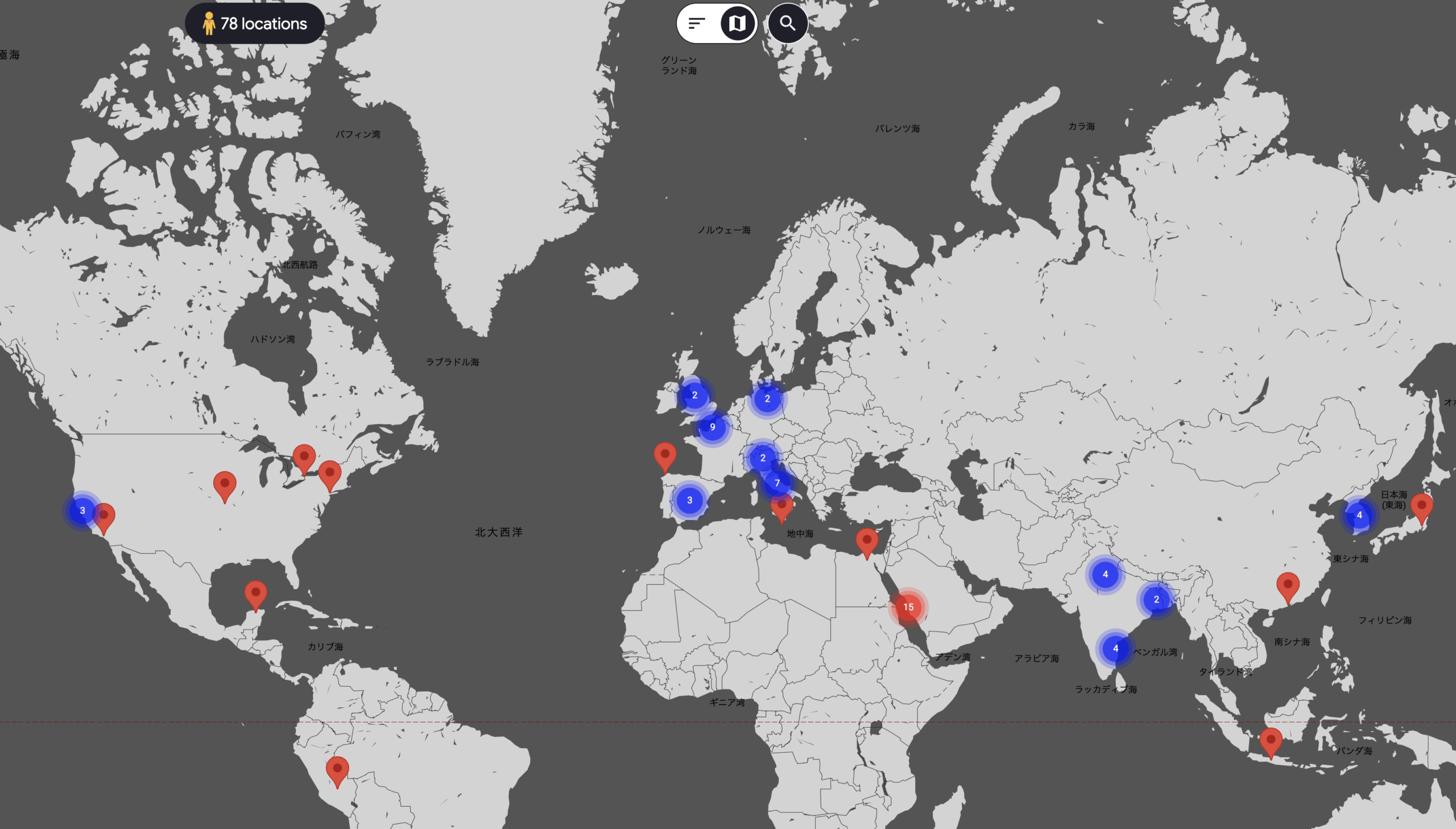Expand the blue 7 cluster over Italy
This screenshot has height=829, width=1456.
[777, 483]
